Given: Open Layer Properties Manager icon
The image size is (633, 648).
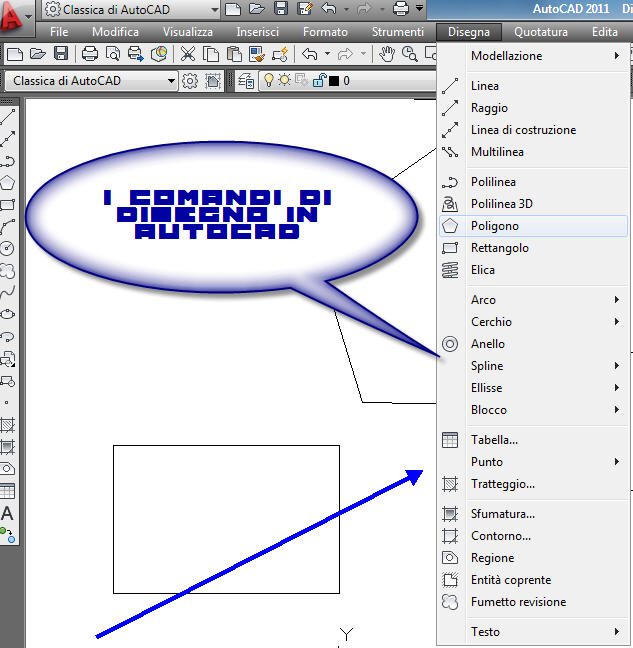Looking at the screenshot, I should point(246,81).
